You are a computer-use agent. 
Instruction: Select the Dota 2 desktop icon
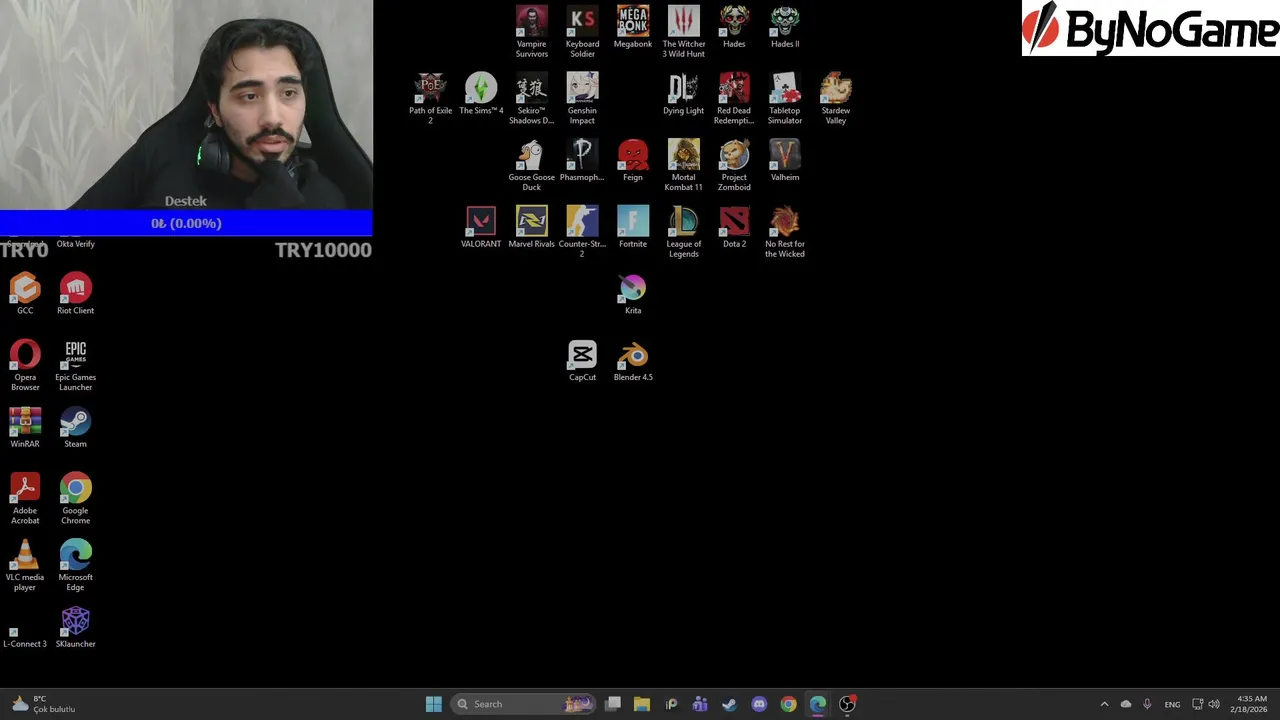[x=734, y=227]
